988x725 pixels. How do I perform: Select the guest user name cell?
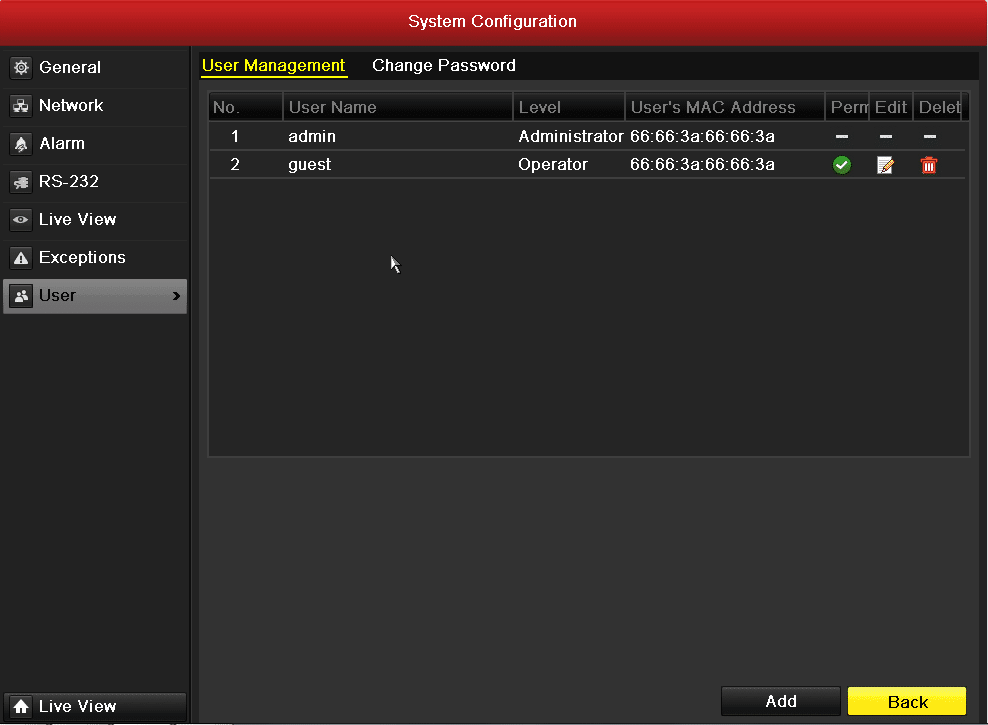click(309, 165)
